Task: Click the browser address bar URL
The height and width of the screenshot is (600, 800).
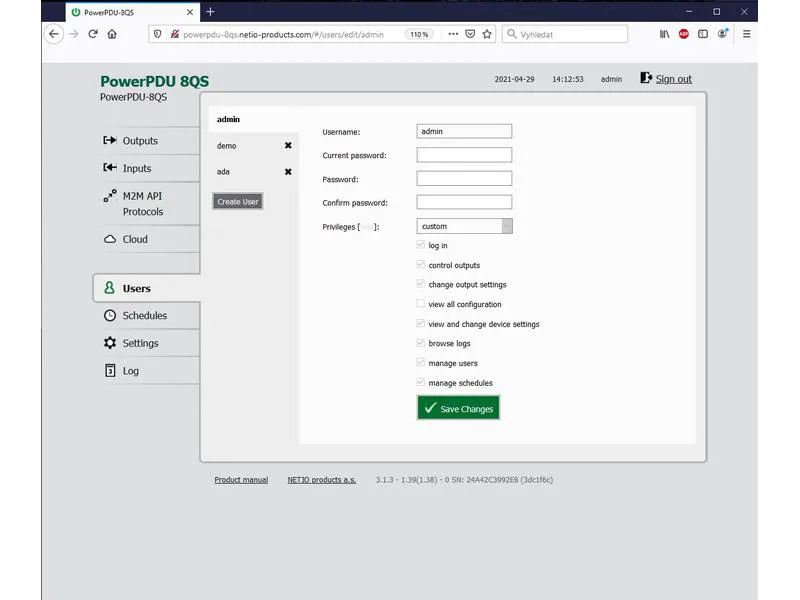Action: pos(283,35)
